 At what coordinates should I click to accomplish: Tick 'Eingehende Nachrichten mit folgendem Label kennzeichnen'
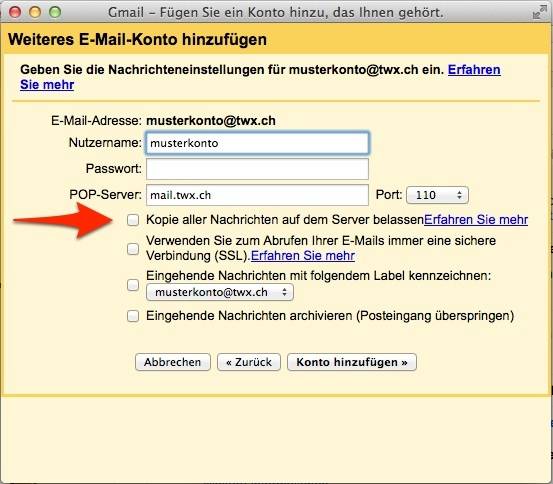point(133,285)
